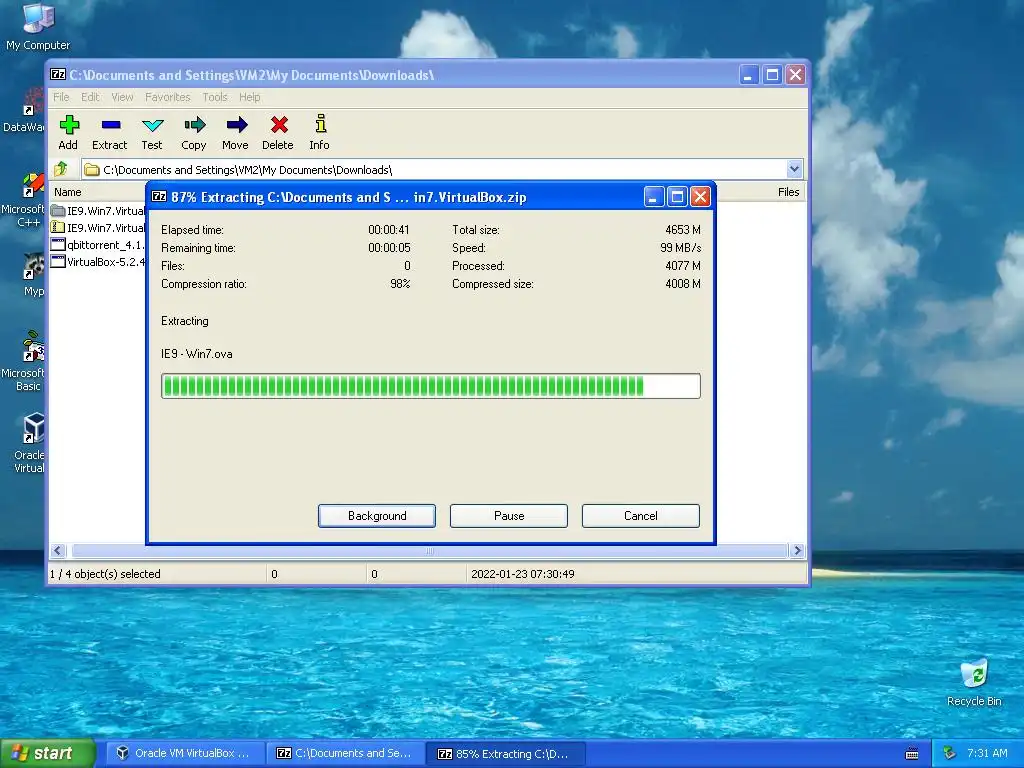Click the Extract toolbar icon

point(110,133)
